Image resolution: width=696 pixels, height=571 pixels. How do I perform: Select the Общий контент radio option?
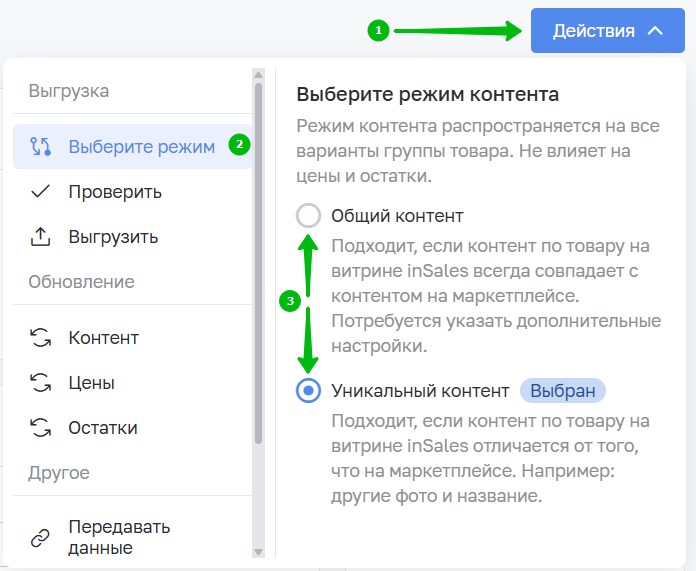click(309, 216)
